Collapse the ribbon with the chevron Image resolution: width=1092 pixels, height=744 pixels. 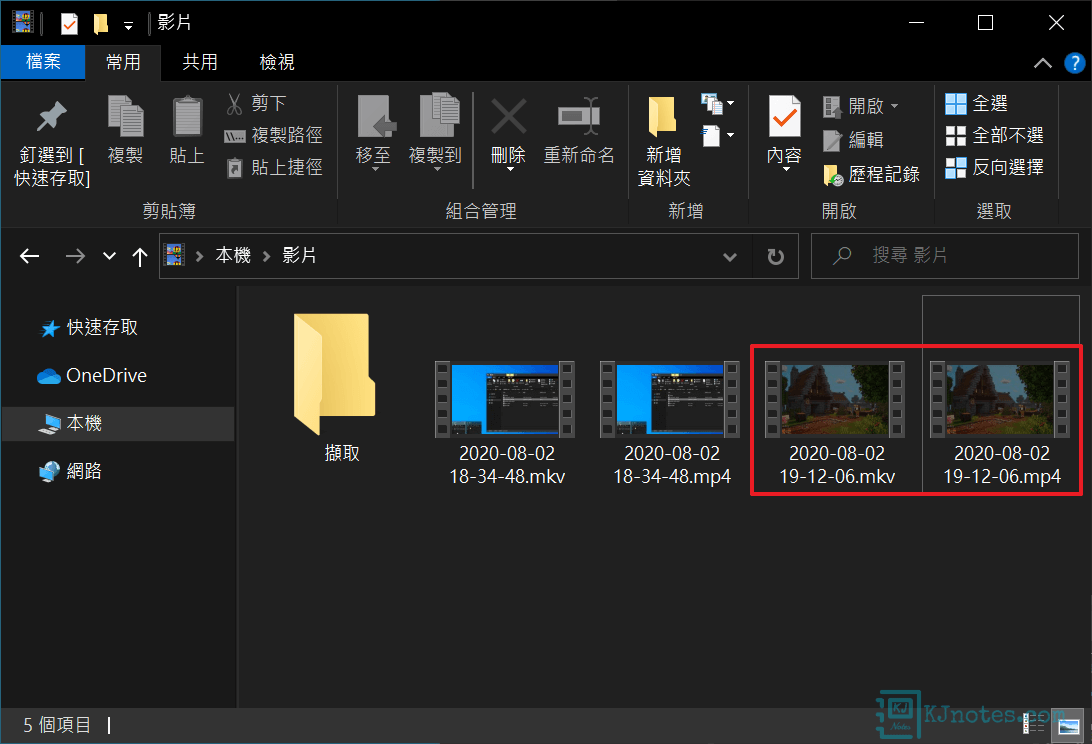(x=1043, y=62)
